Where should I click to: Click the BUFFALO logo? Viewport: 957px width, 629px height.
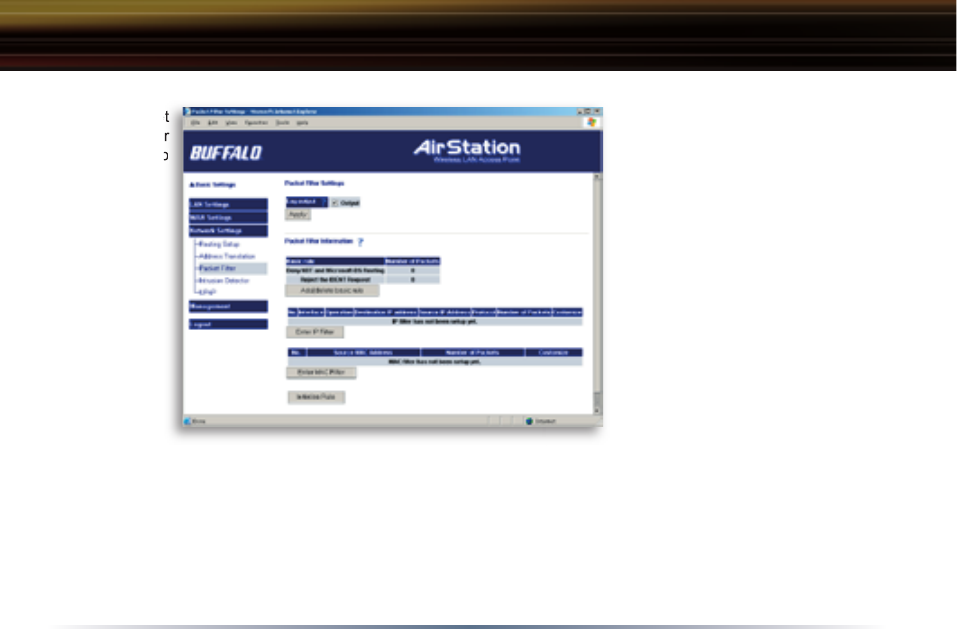[x=225, y=153]
